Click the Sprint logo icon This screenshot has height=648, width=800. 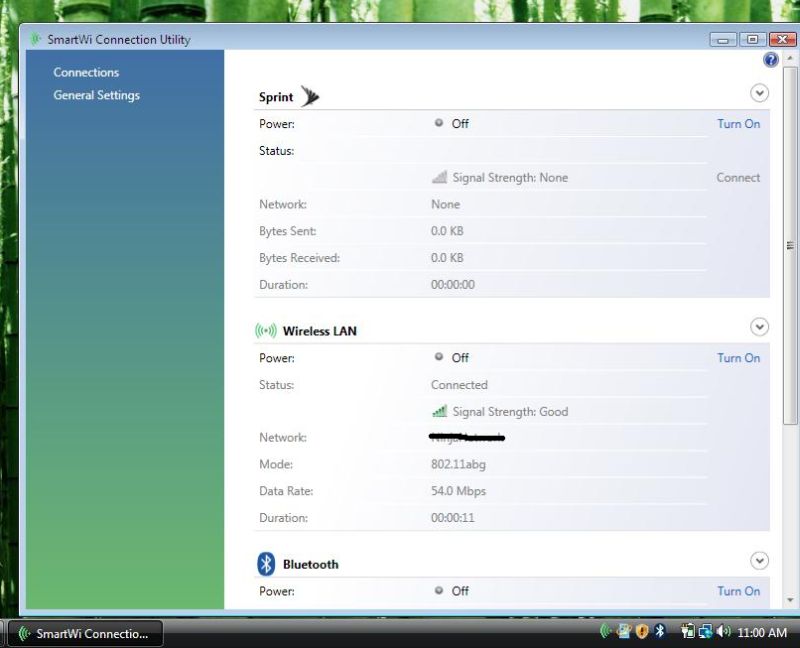click(x=309, y=96)
